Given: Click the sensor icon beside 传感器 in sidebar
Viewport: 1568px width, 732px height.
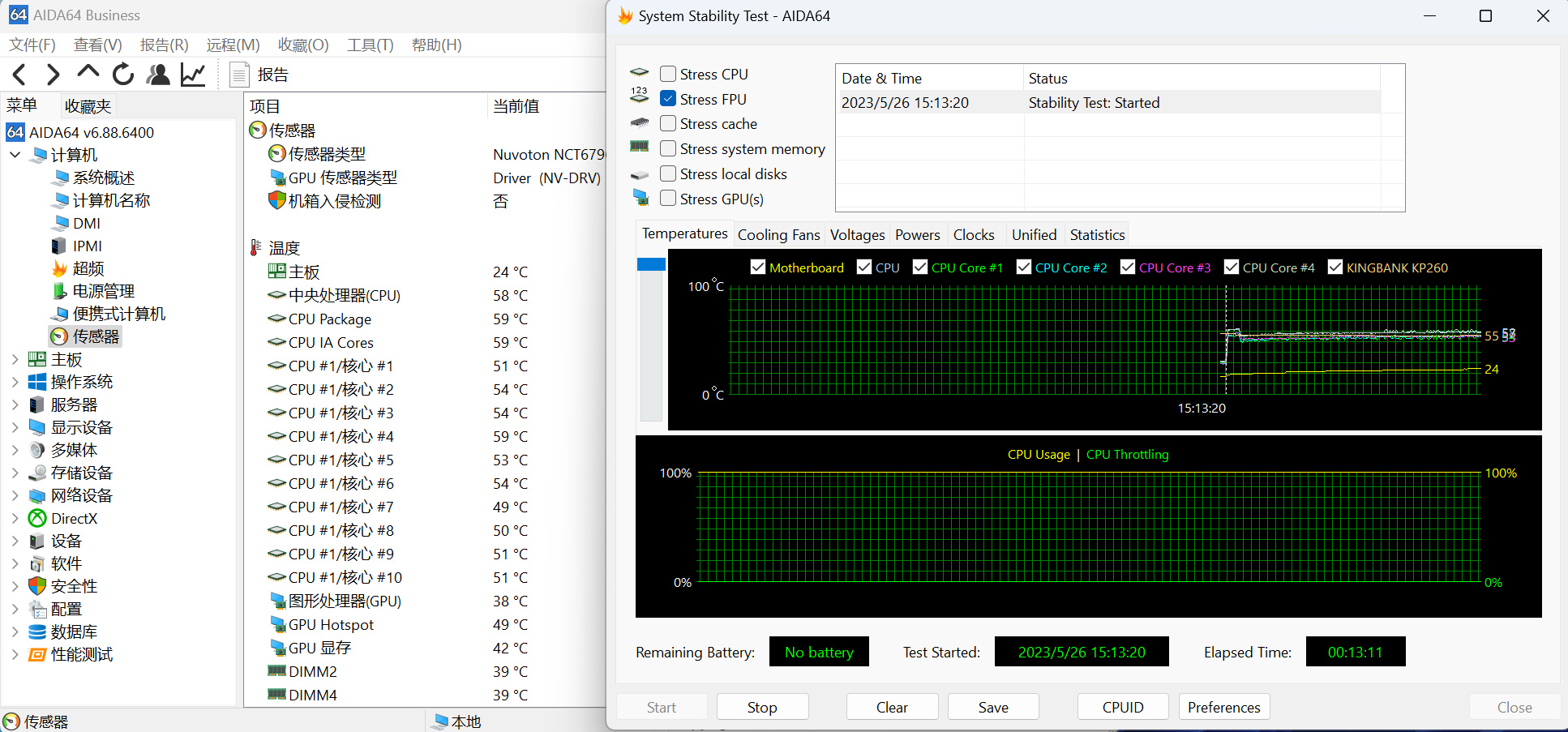Looking at the screenshot, I should (58, 336).
